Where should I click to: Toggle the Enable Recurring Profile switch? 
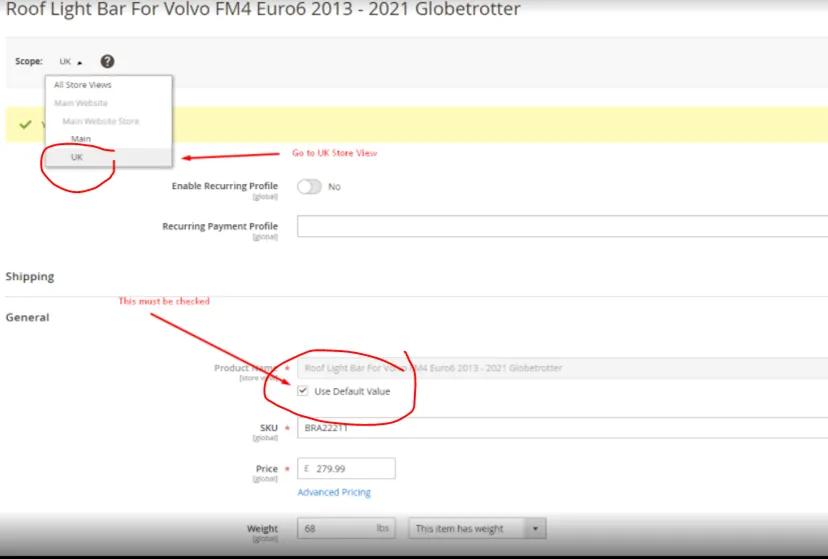point(309,187)
